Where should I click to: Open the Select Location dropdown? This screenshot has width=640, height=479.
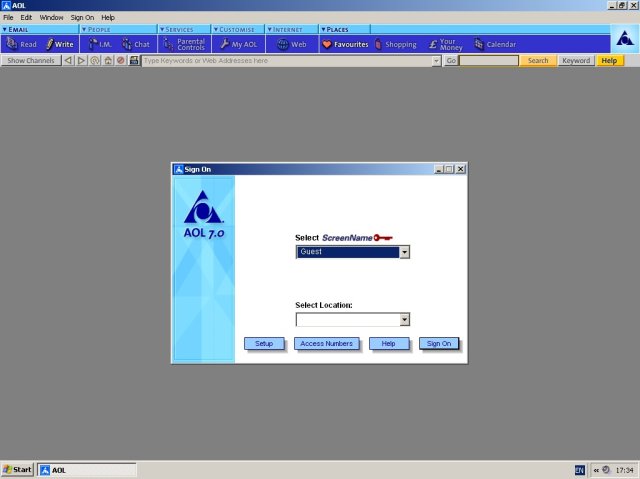coord(404,319)
